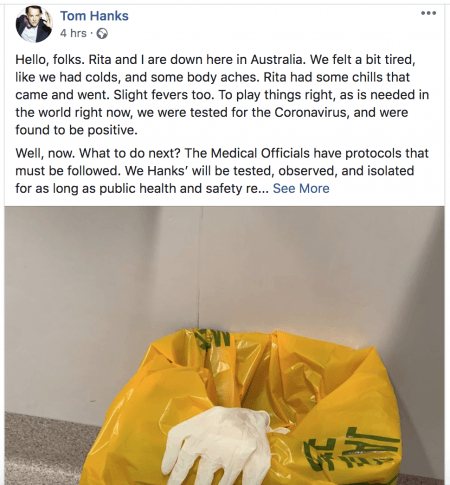Image resolution: width=450 pixels, height=485 pixels.
Task: Open the three-dot post options menu
Action: (x=428, y=13)
